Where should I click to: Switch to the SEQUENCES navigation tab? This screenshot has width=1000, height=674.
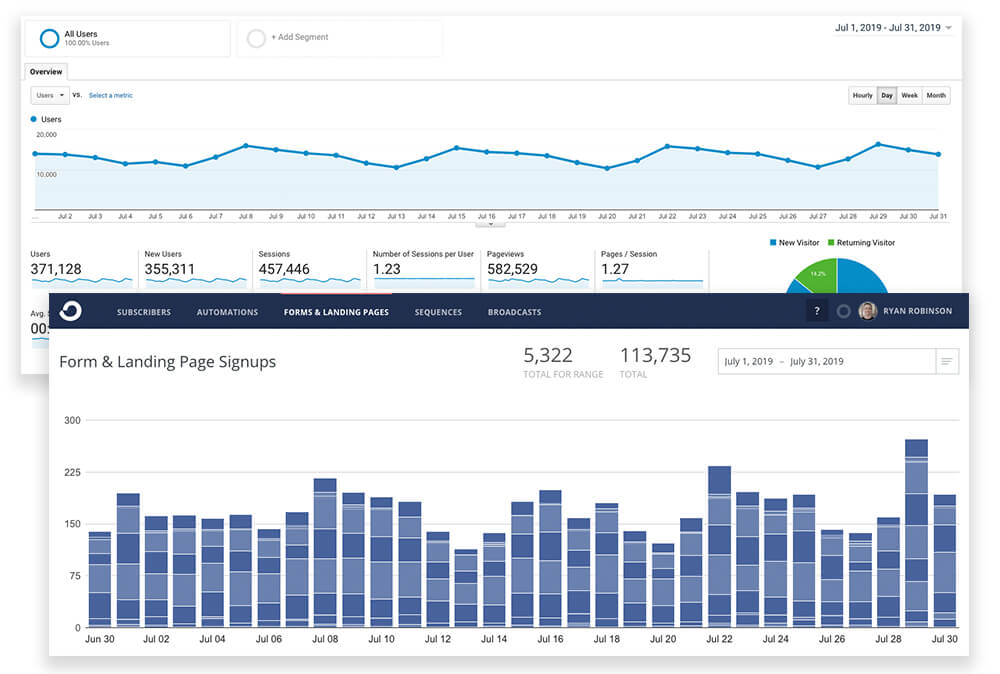click(438, 312)
